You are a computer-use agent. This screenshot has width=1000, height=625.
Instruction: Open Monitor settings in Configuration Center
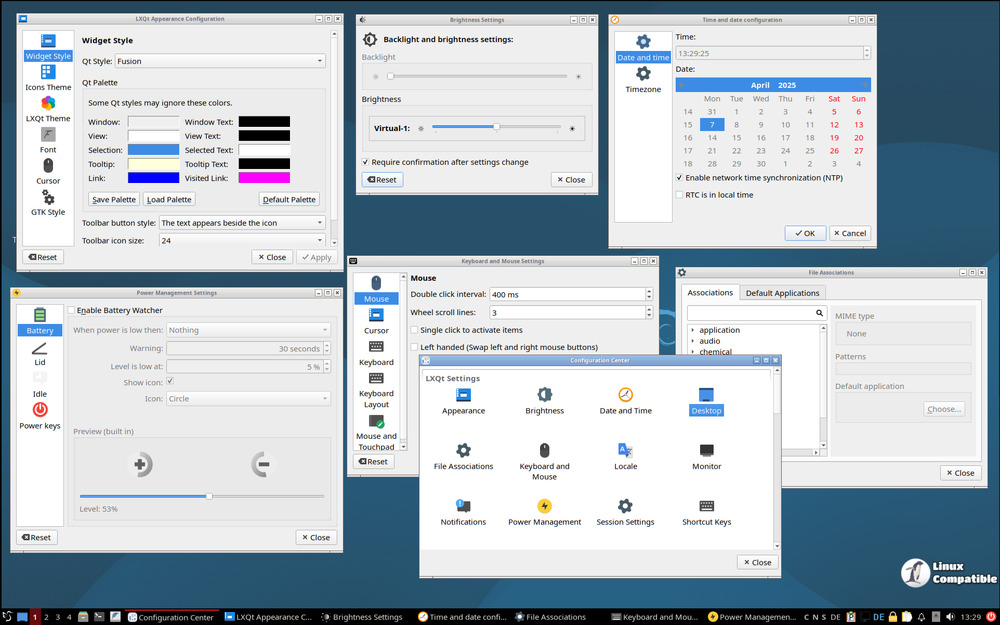(x=706, y=455)
